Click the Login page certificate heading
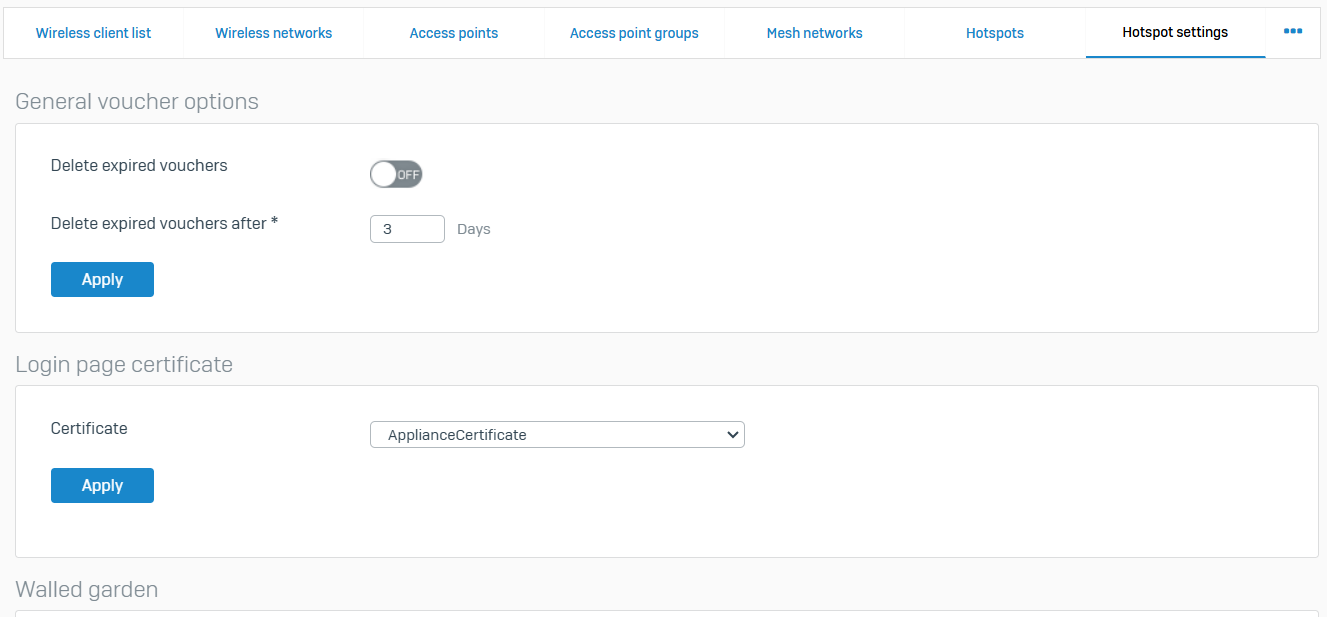Screen dimensions: 1327x617 [124, 365]
